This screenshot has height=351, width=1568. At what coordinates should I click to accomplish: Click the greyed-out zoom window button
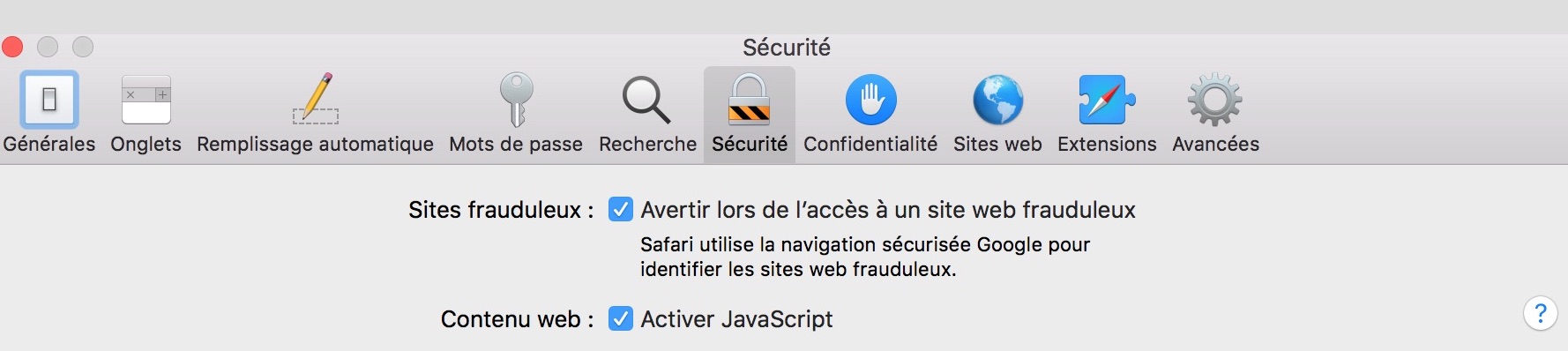point(83,46)
